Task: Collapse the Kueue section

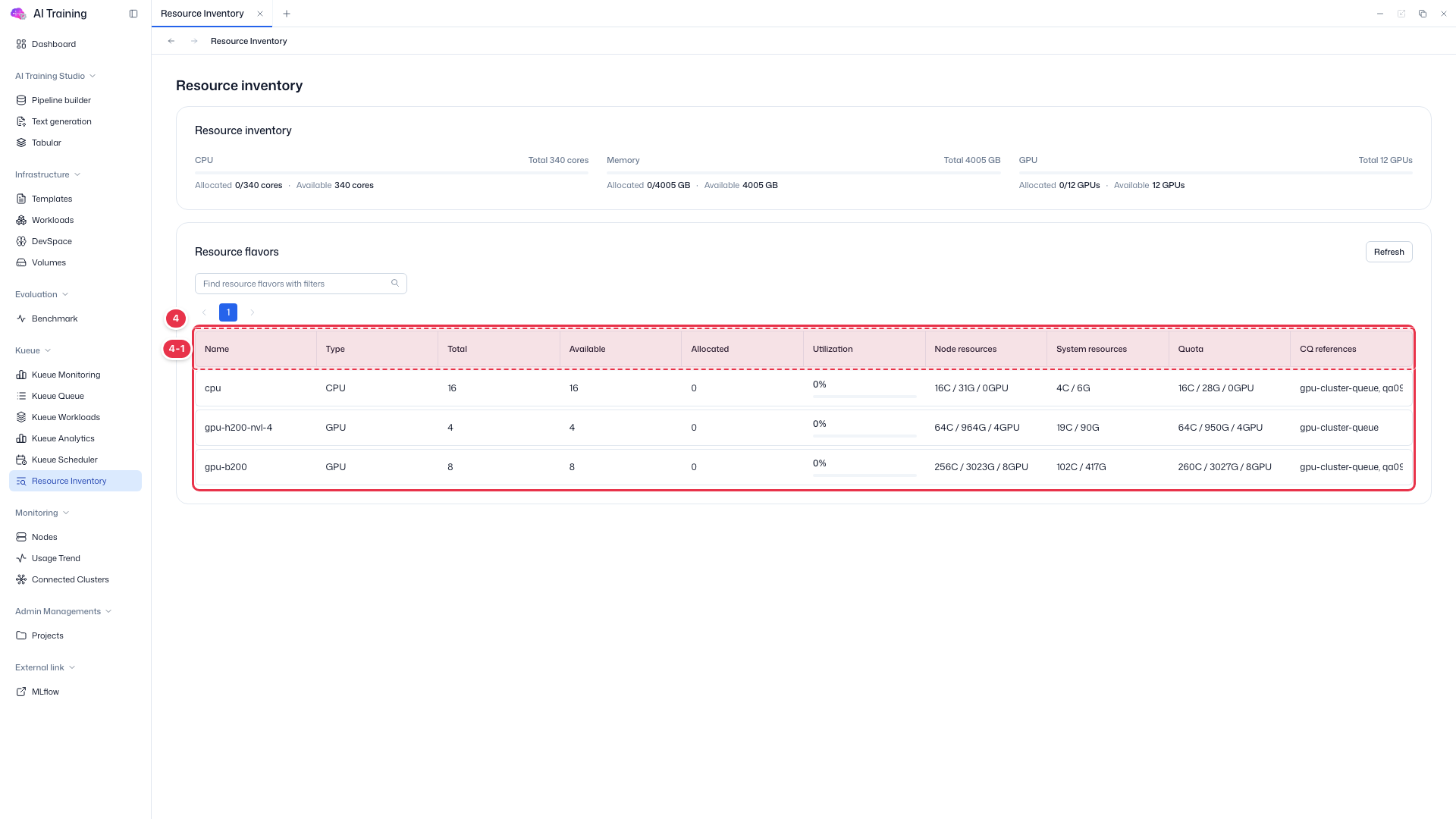Action: pos(33,350)
